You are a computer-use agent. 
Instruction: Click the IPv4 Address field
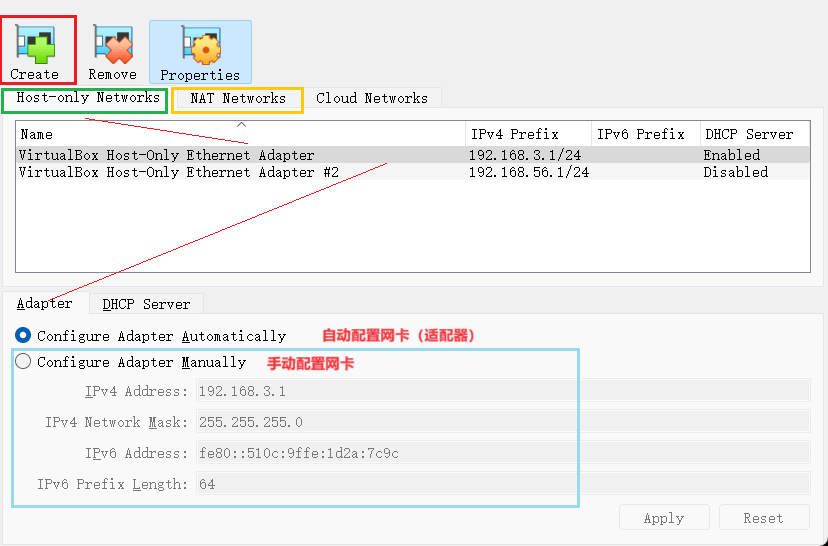tap(503, 391)
